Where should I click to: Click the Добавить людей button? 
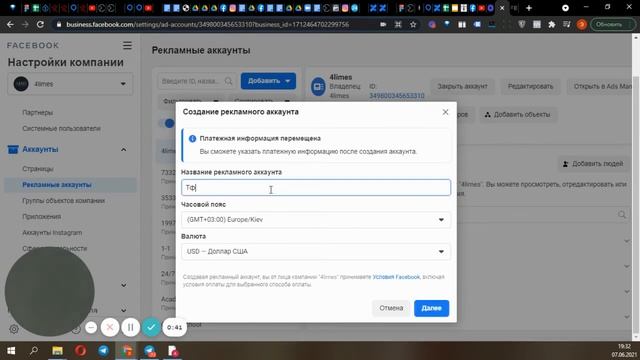[x=593, y=164]
